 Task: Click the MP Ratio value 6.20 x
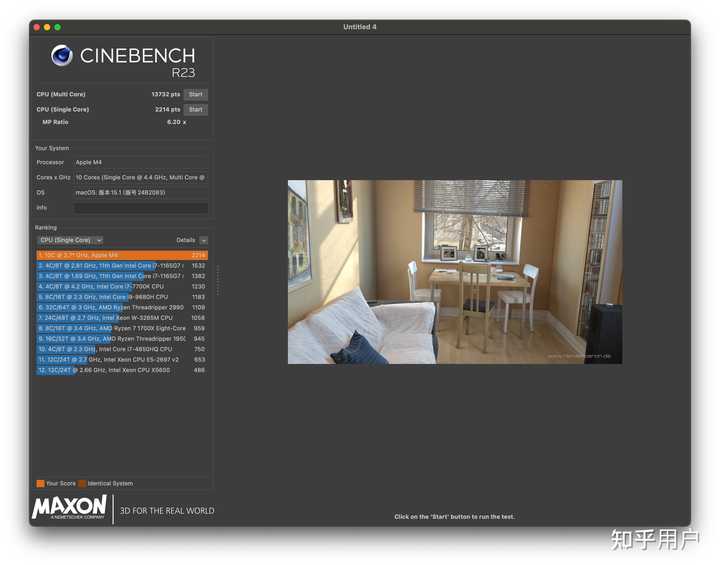click(177, 122)
